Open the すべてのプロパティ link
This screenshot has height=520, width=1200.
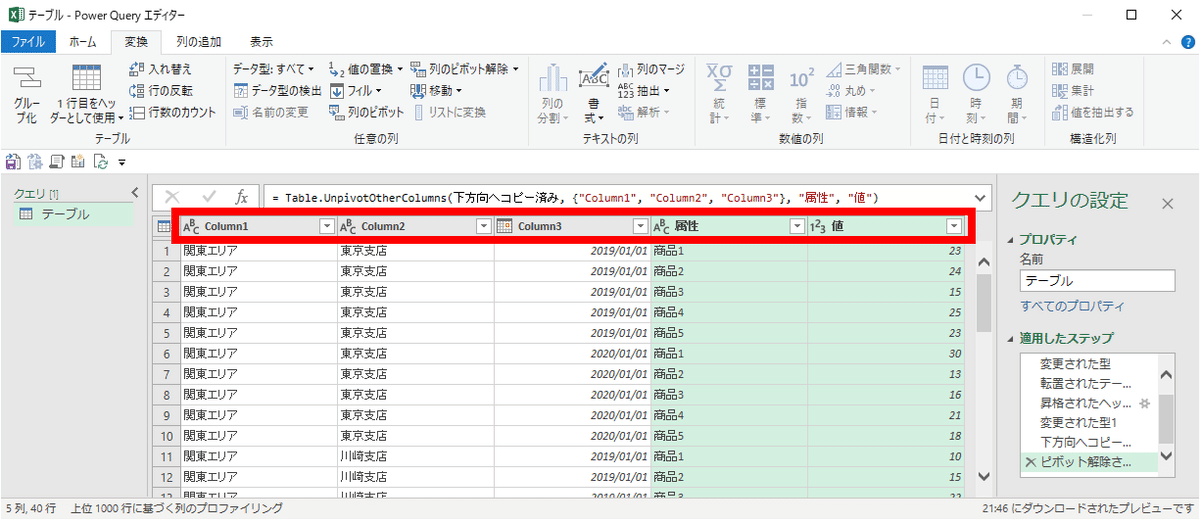tap(1072, 305)
